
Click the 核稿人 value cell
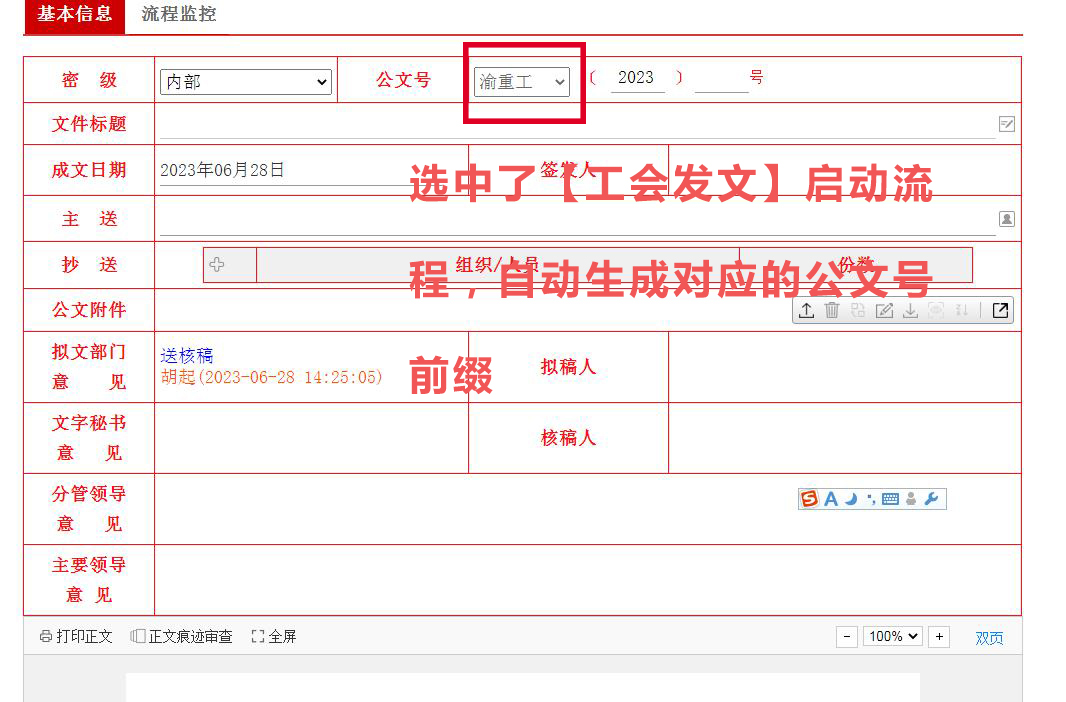[x=844, y=438]
